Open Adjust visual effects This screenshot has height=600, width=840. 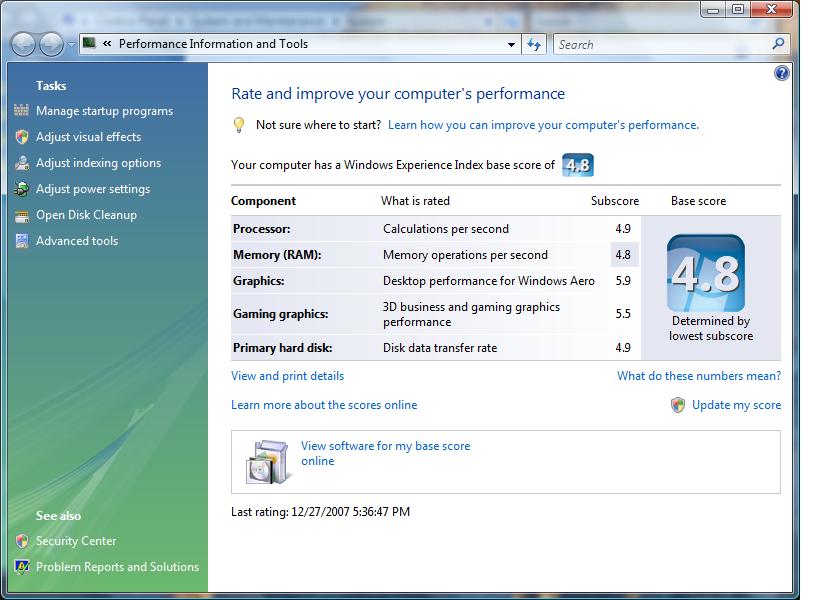[88, 137]
